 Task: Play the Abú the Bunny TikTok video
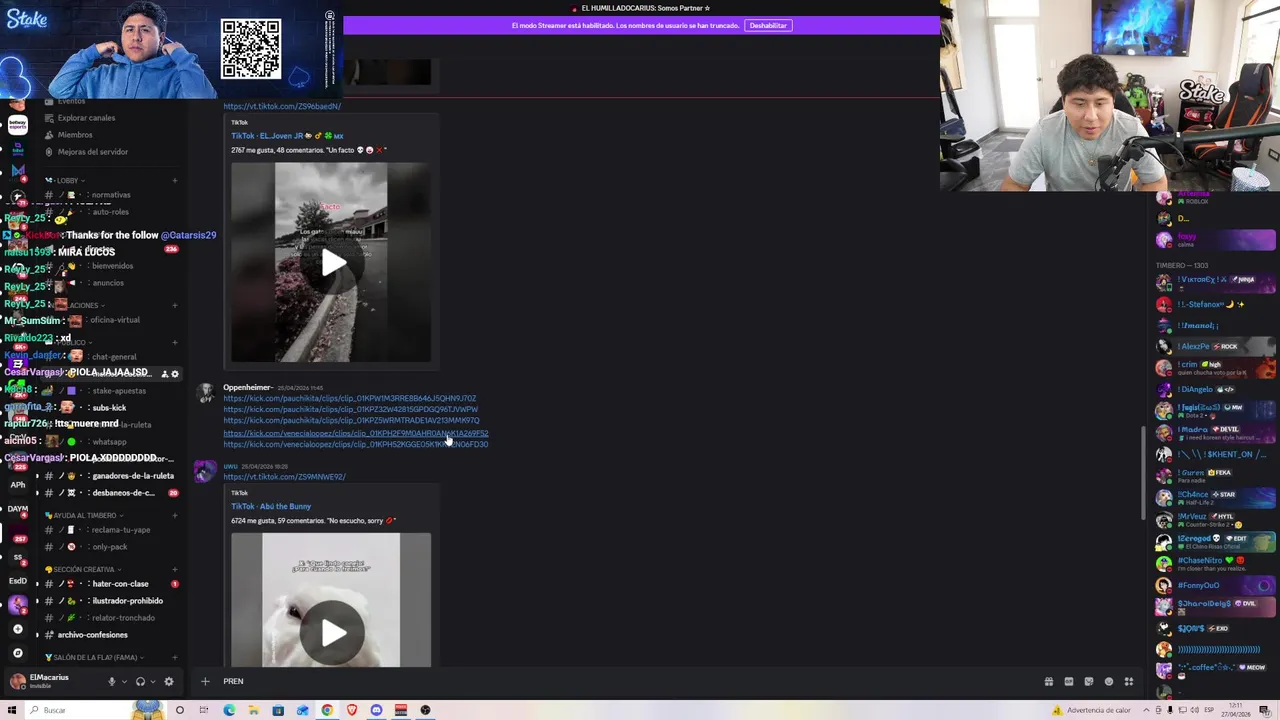coord(333,633)
